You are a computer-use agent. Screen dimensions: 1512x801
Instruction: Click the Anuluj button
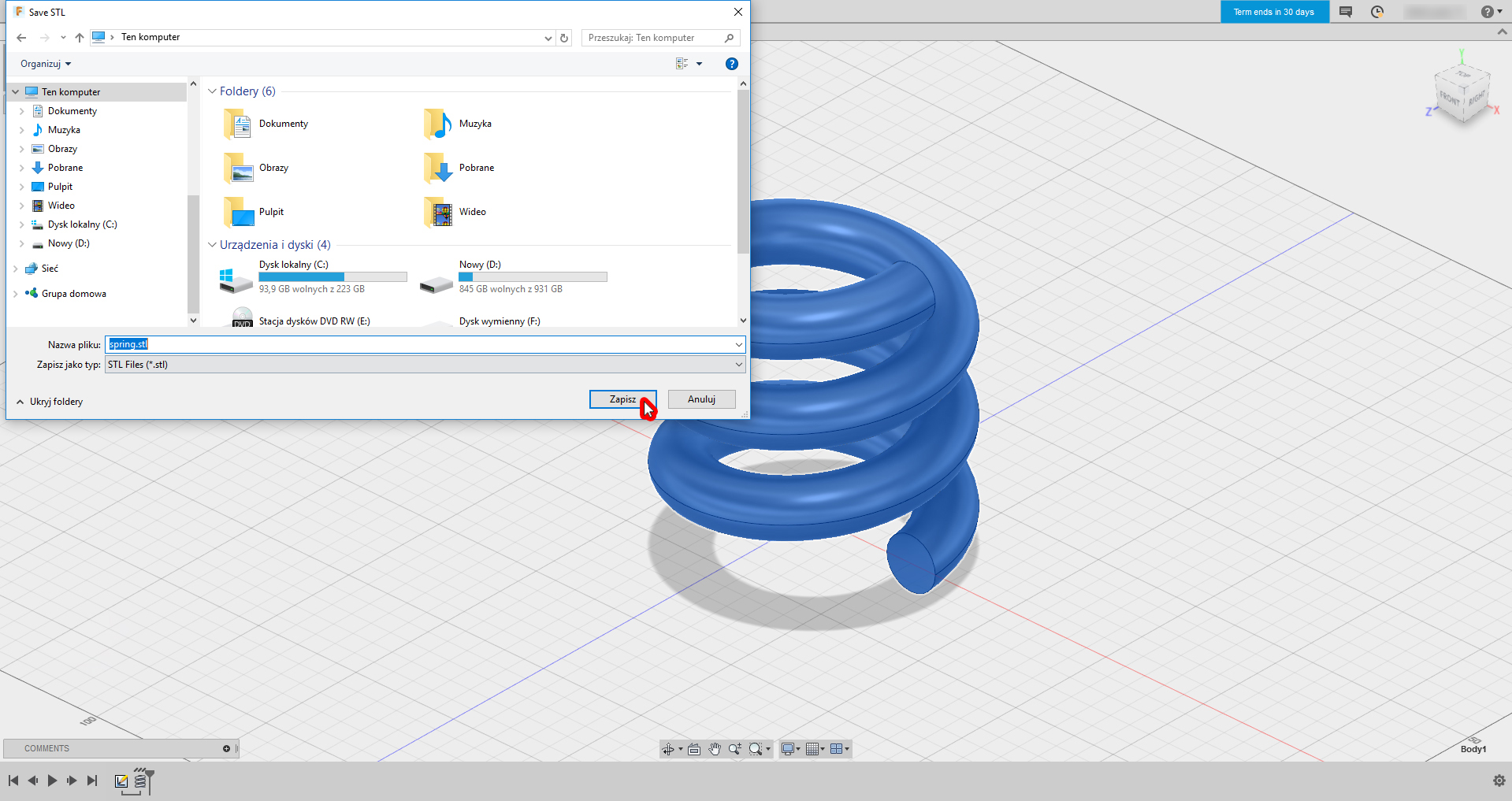coord(701,399)
